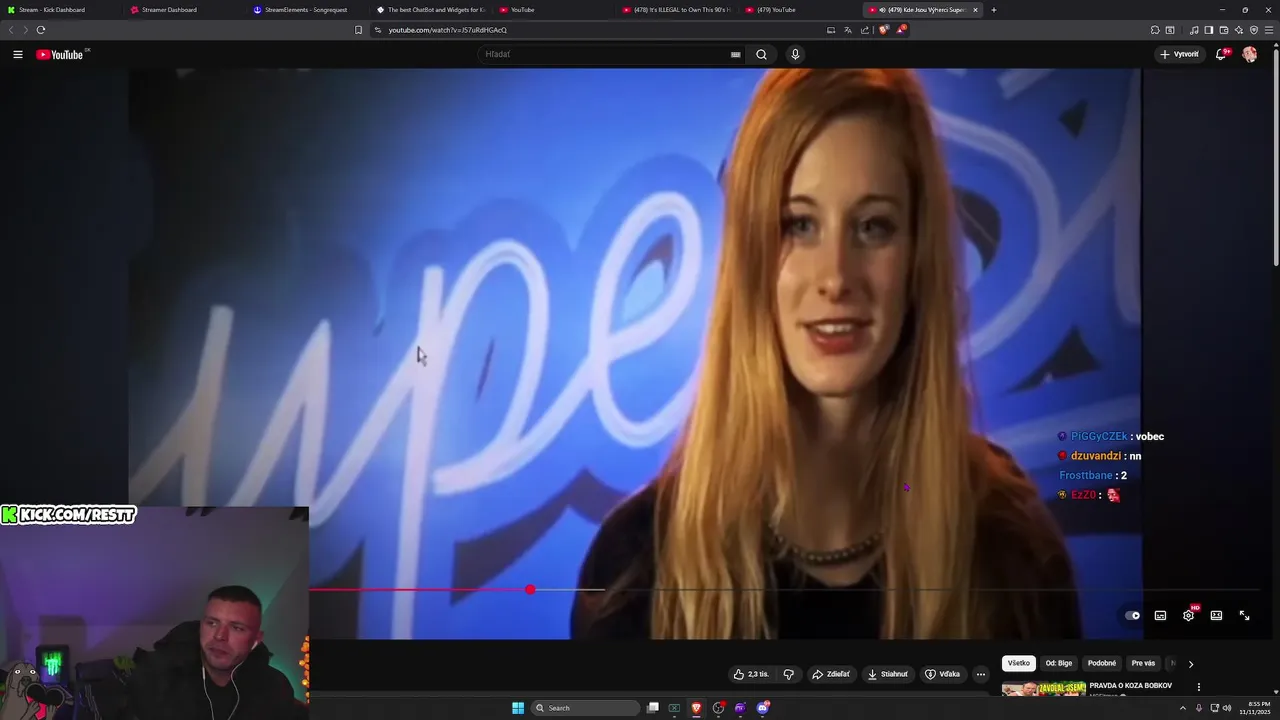Image resolution: width=1280 pixels, height=720 pixels.
Task: Click the Vytvoriť create button
Action: (x=1179, y=54)
